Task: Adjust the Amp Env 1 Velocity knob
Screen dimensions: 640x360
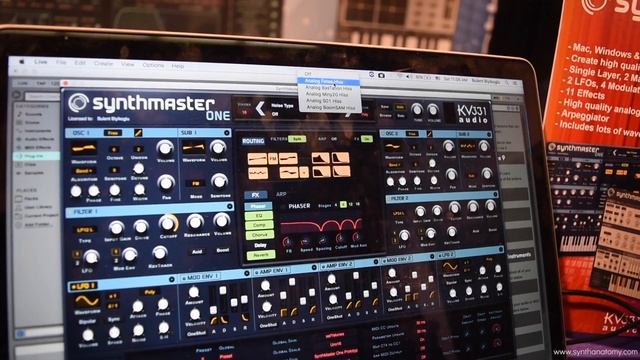Action: (x=266, y=307)
